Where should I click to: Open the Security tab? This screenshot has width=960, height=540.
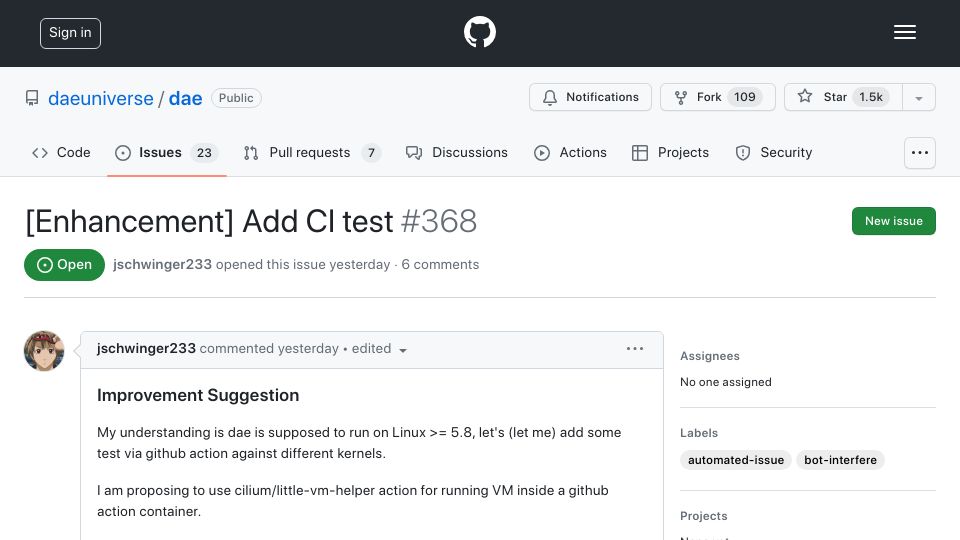774,152
